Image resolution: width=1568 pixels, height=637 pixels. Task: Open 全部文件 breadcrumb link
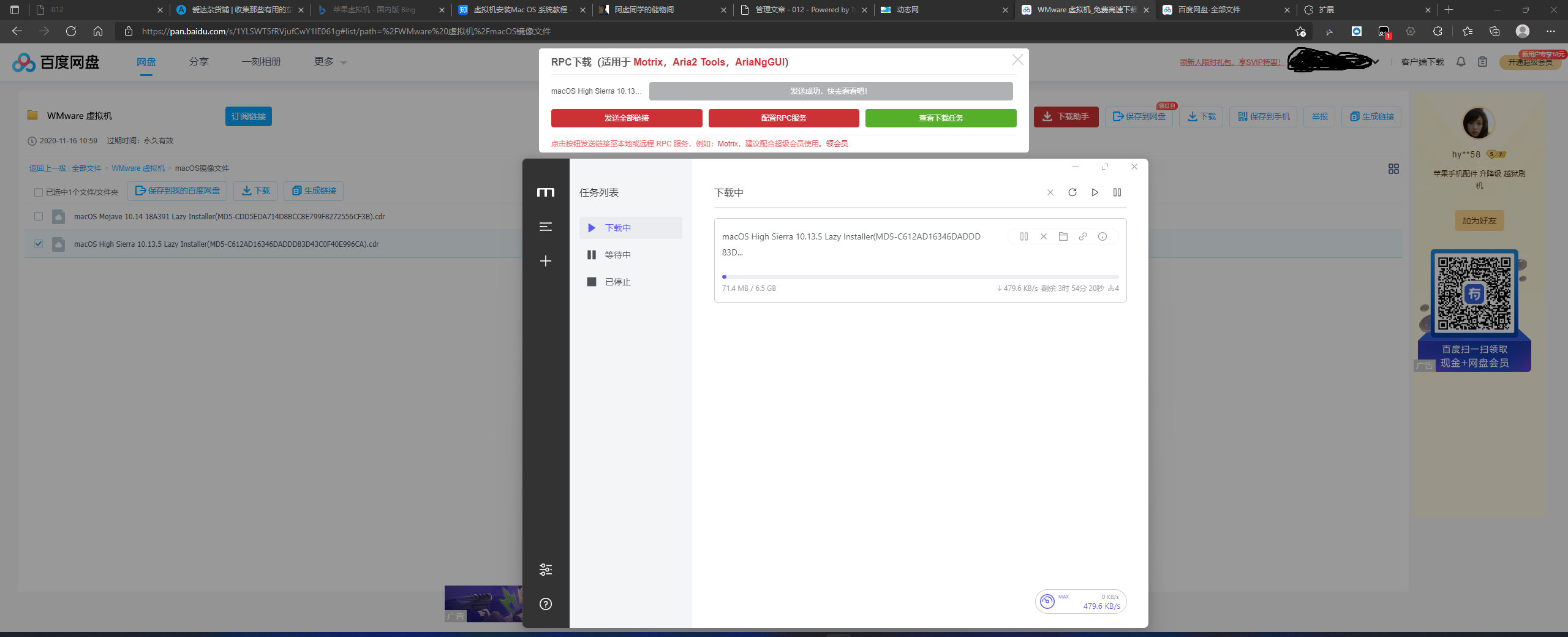pos(86,168)
